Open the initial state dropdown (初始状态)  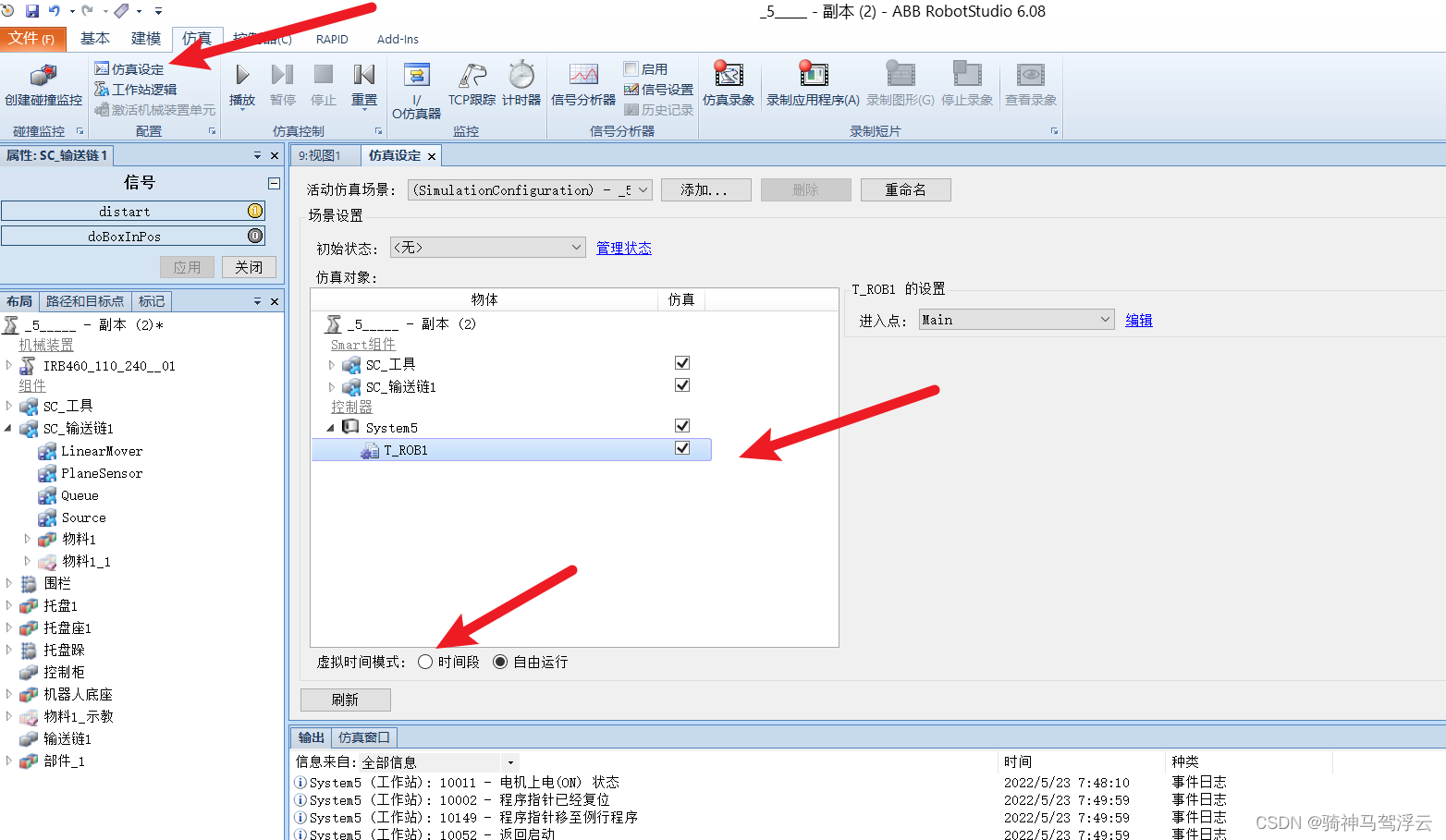(487, 248)
